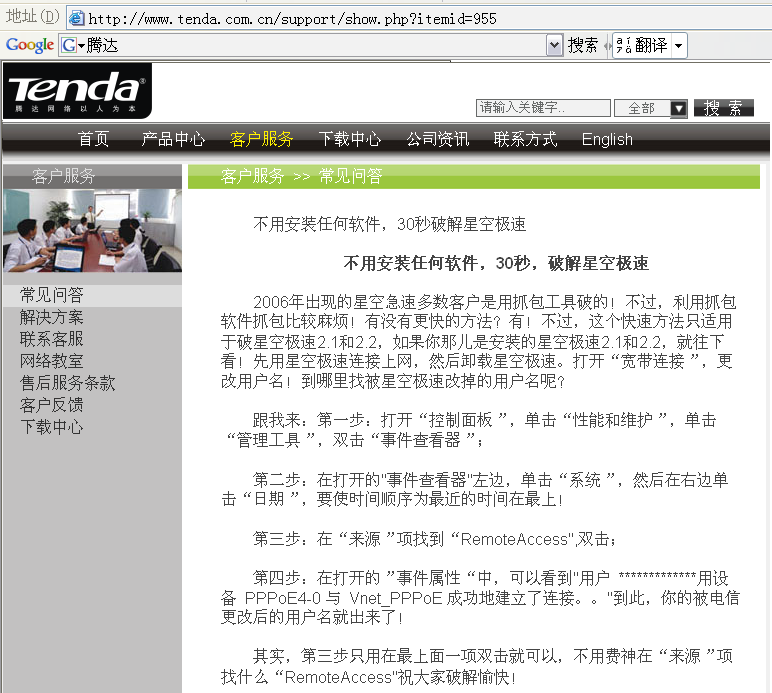Viewport: 772px width, 693px height.
Task: Open 产品中心 in navigation bar
Action: pos(173,139)
